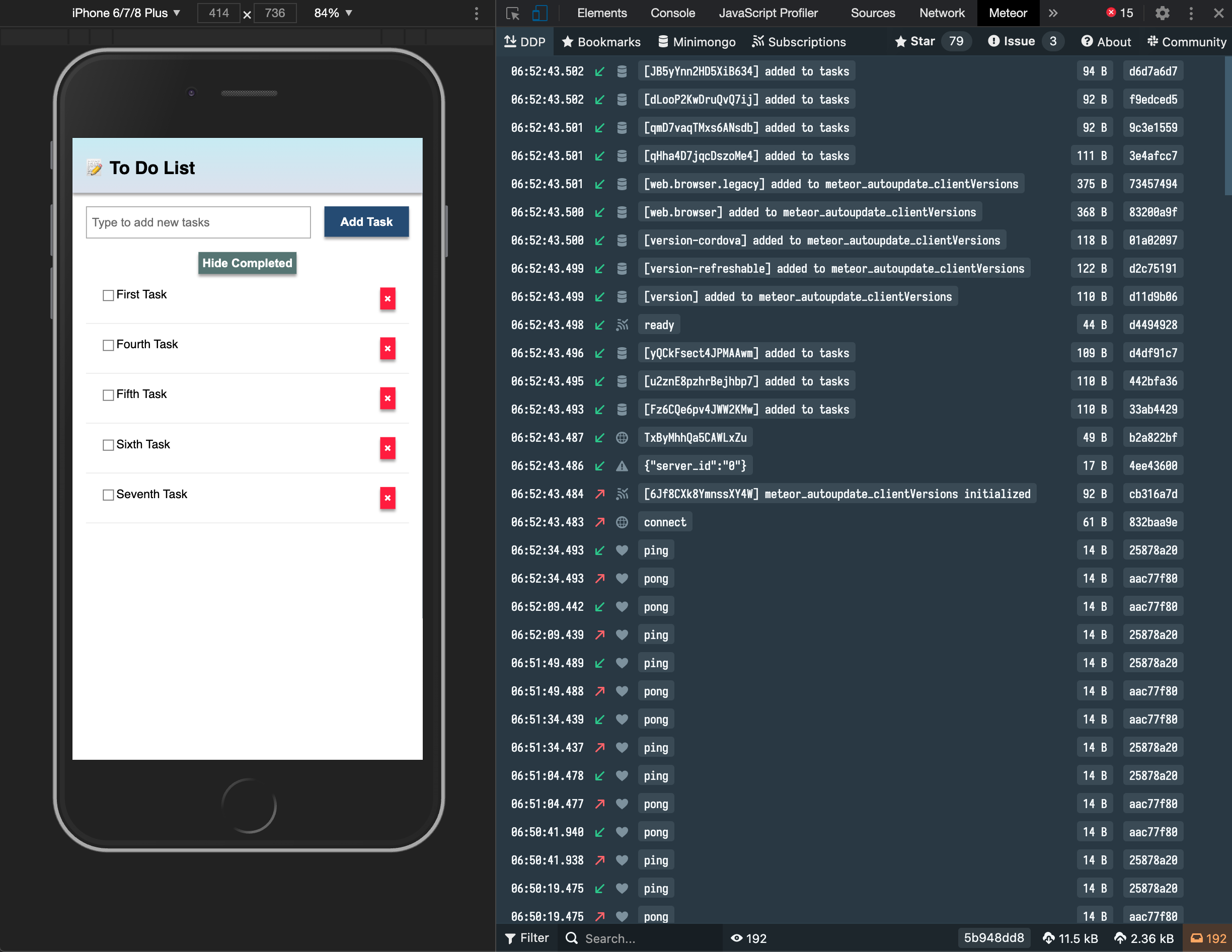Image resolution: width=1232 pixels, height=952 pixels.
Task: Click the inspect element cursor icon
Action: coord(512,13)
